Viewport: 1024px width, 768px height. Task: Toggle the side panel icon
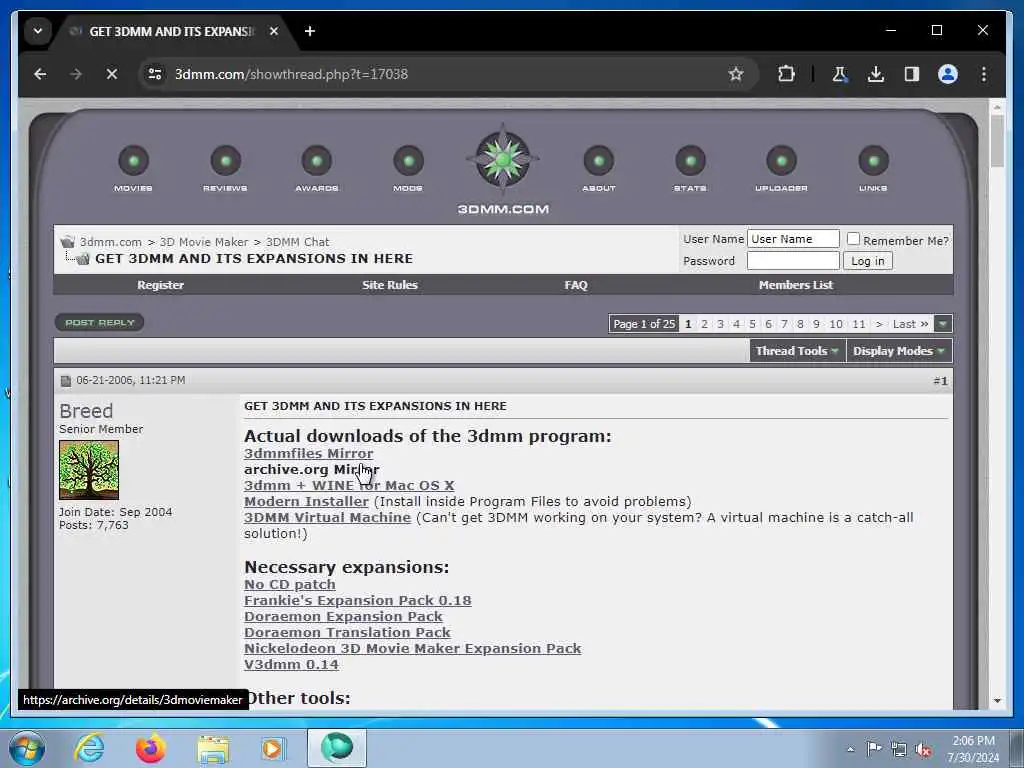[x=912, y=74]
